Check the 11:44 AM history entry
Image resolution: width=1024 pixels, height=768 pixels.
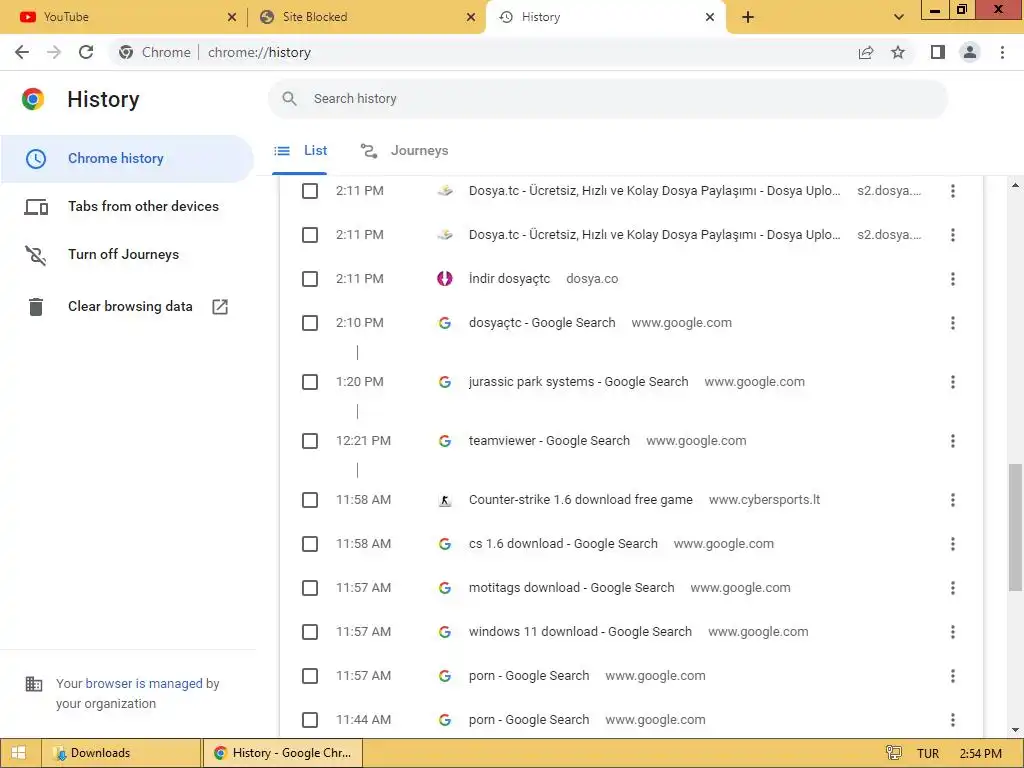tap(310, 720)
